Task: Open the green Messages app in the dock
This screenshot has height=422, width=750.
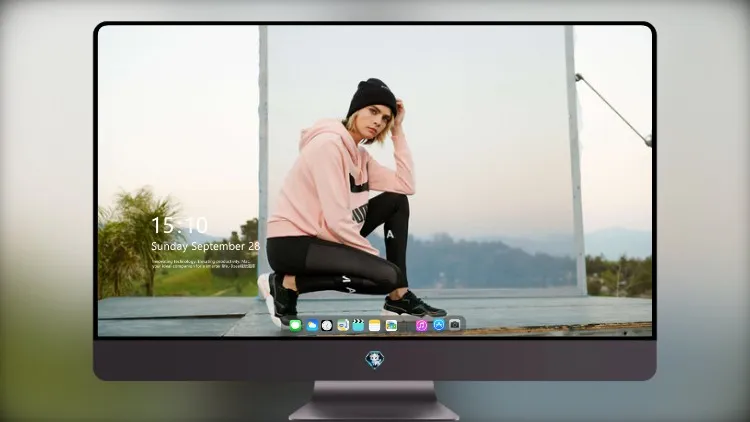Action: point(295,326)
